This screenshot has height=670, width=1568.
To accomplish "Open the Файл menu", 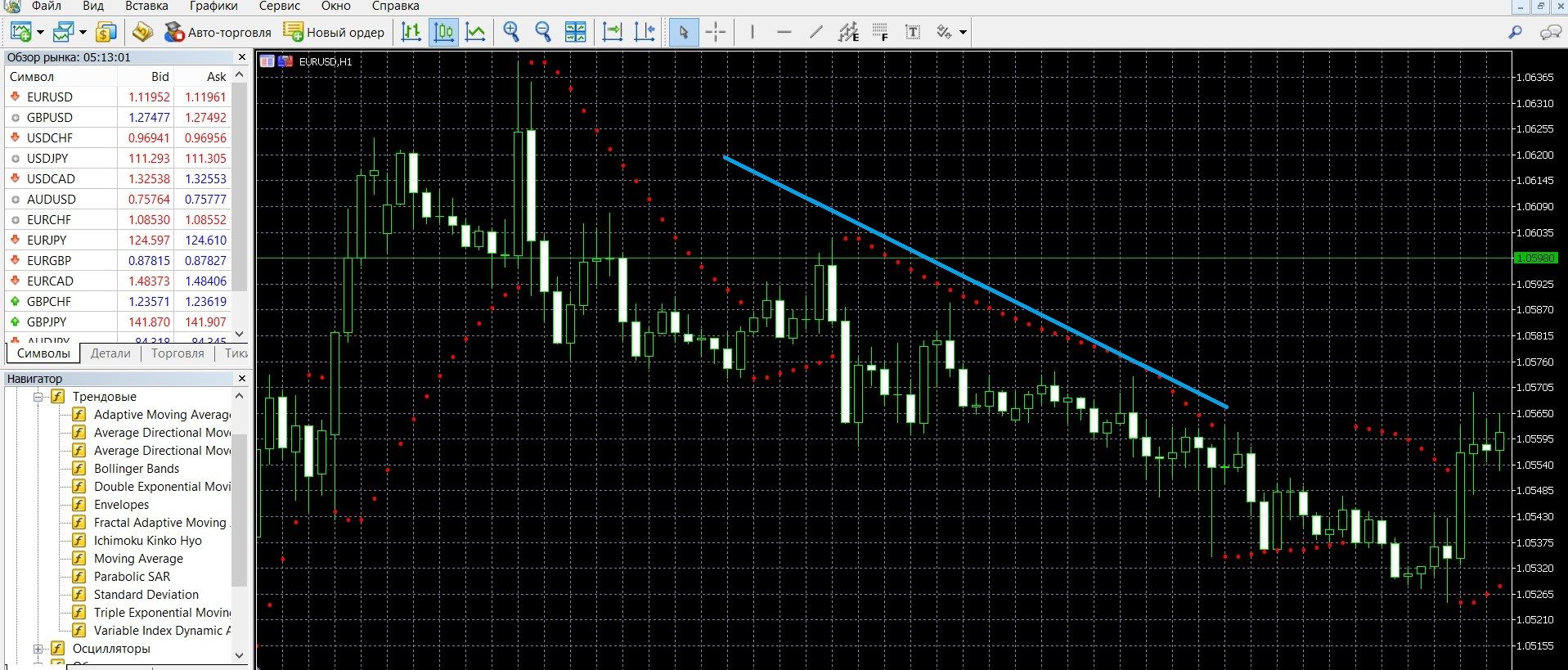I will [x=47, y=6].
